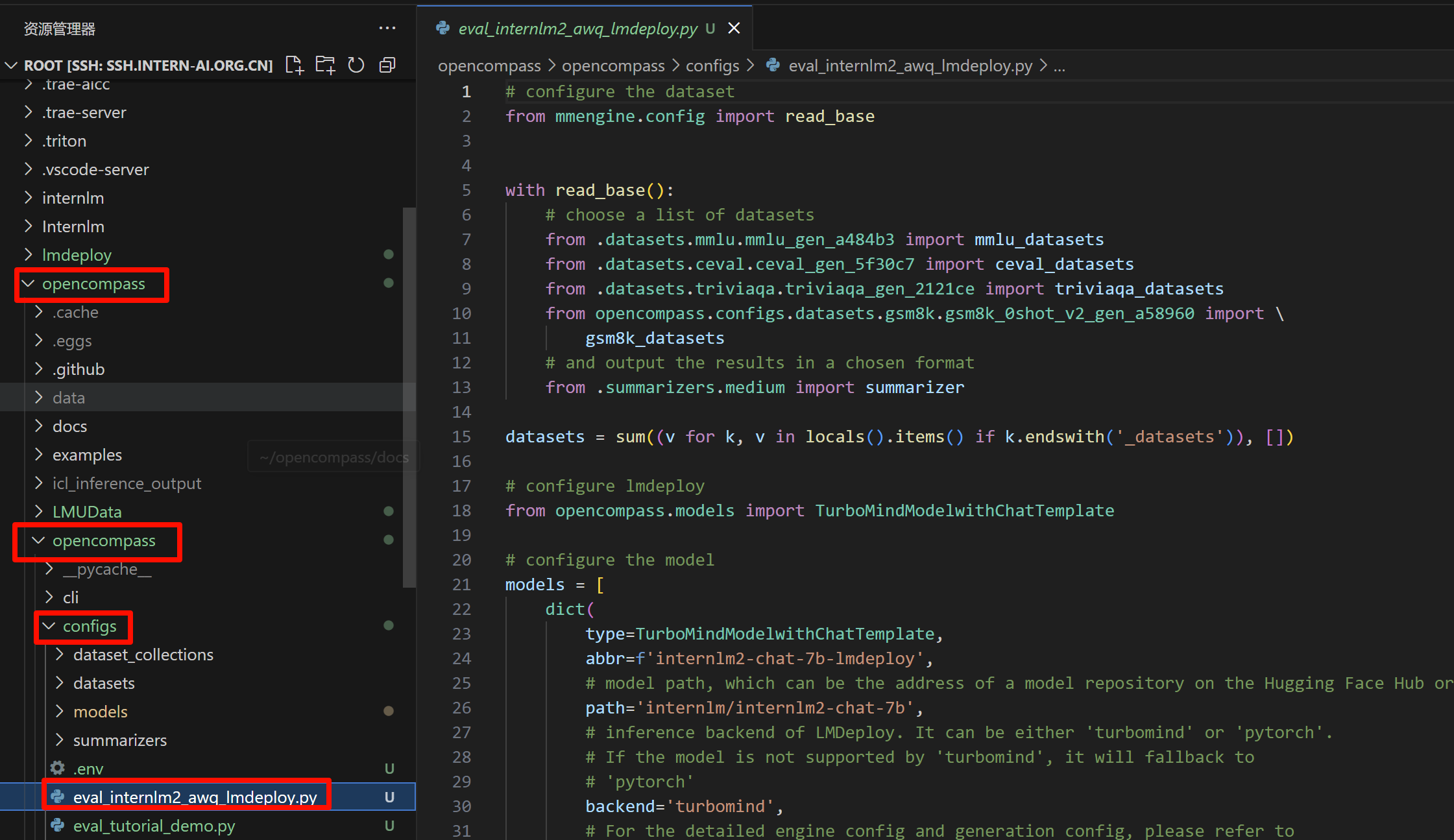Screen dimensions: 1454x840
Task: Click the Python file icon in breadcrumb
Action: point(773,66)
